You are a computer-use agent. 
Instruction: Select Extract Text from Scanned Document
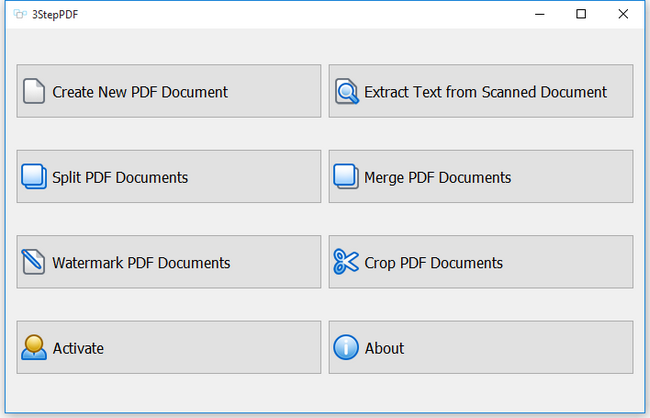pos(485,92)
